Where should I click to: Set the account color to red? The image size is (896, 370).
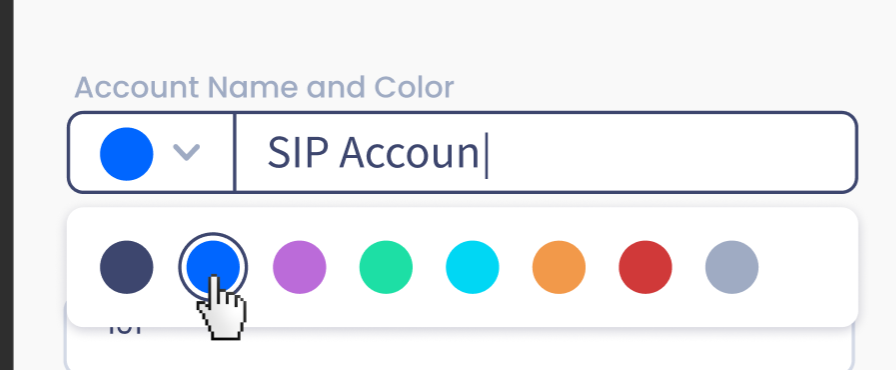point(645,267)
